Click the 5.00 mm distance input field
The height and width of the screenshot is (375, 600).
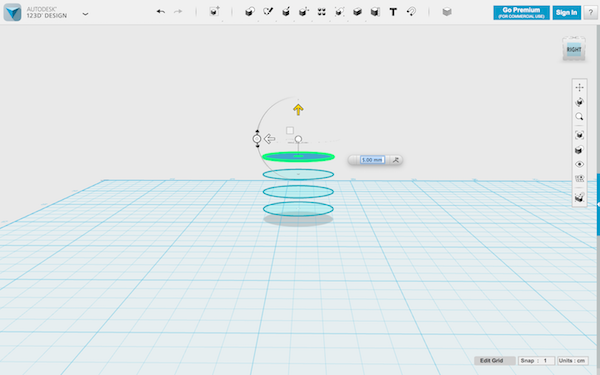coord(372,160)
